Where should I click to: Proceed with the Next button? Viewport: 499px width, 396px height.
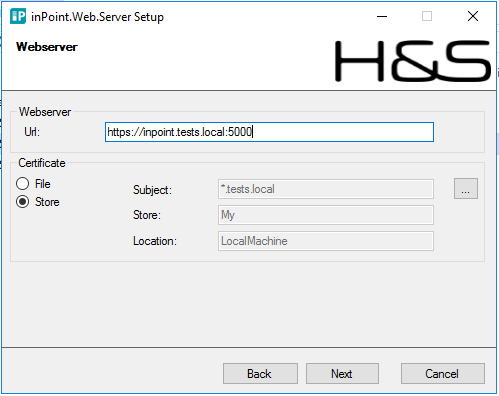point(342,374)
